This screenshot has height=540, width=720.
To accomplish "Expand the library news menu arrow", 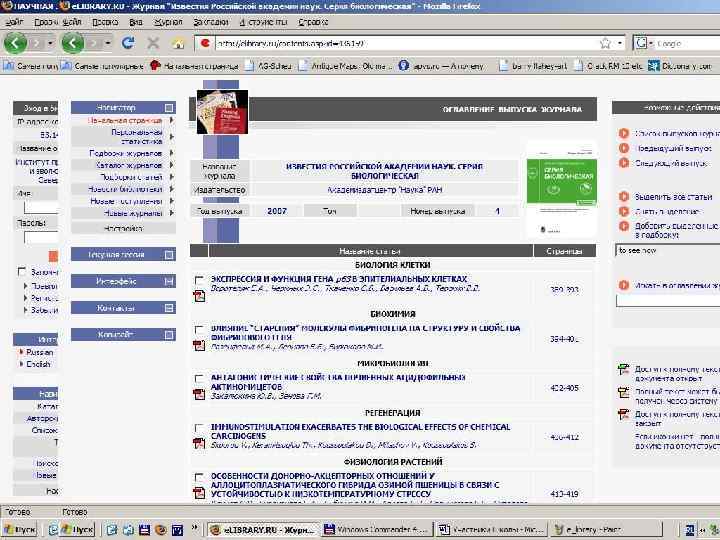I will (172, 189).
